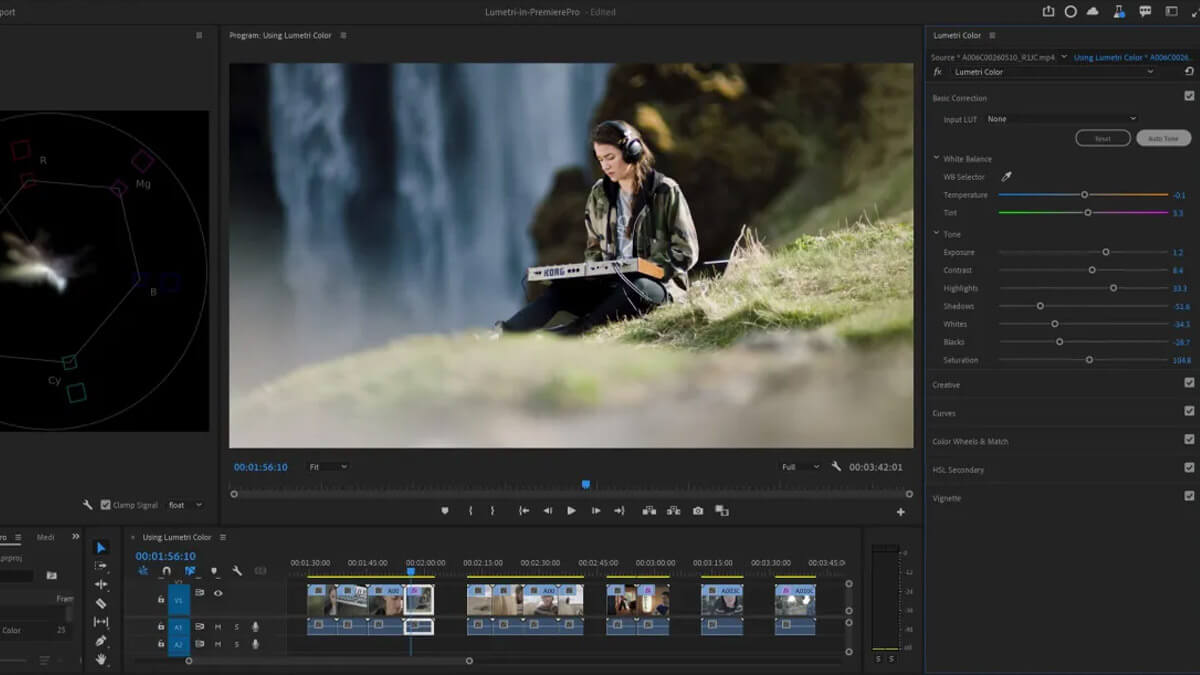This screenshot has width=1200, height=675.
Task: Disable the Vignette section checkbox
Action: tap(1189, 496)
